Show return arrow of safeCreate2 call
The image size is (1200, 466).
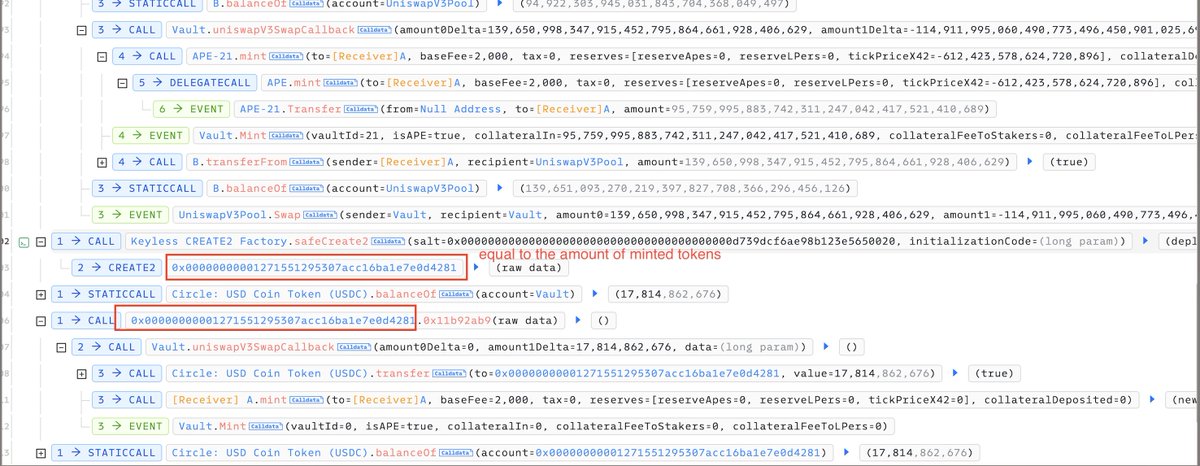1146,241
